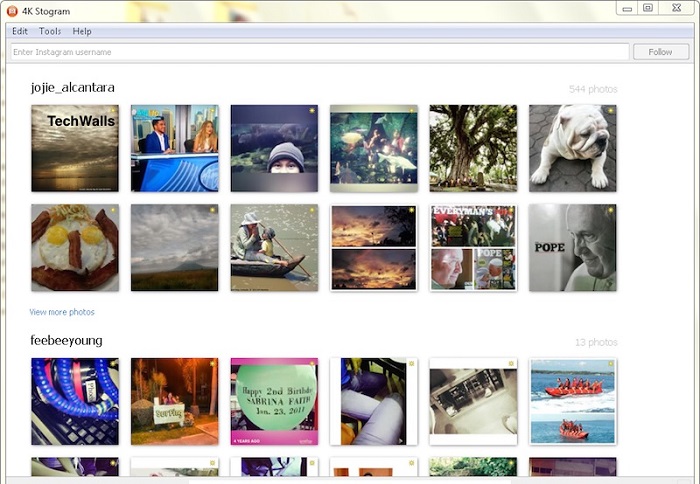
Task: Open the white bulldog photo
Action: pos(573,148)
